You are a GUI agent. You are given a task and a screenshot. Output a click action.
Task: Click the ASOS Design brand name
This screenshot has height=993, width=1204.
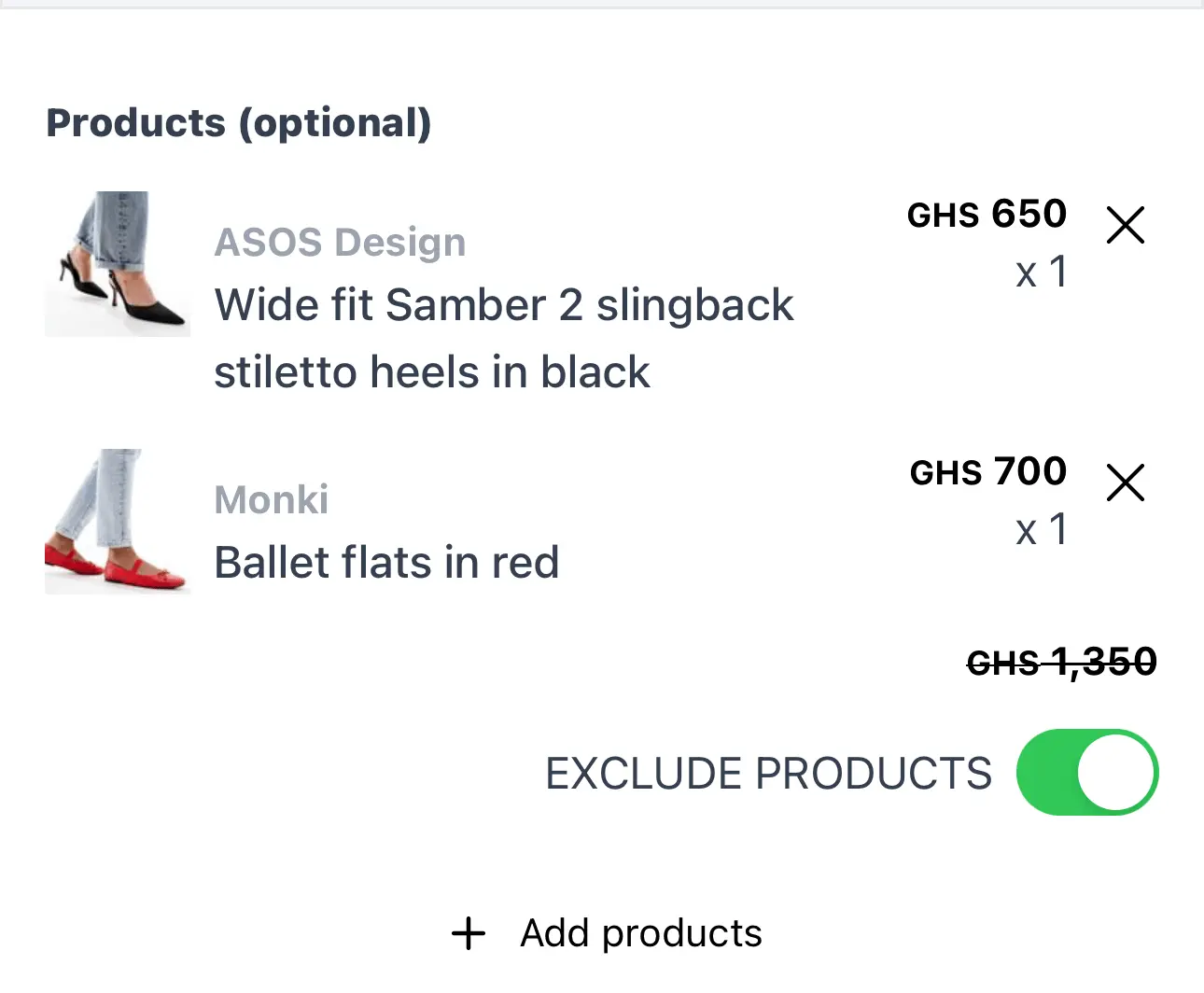pos(340,241)
